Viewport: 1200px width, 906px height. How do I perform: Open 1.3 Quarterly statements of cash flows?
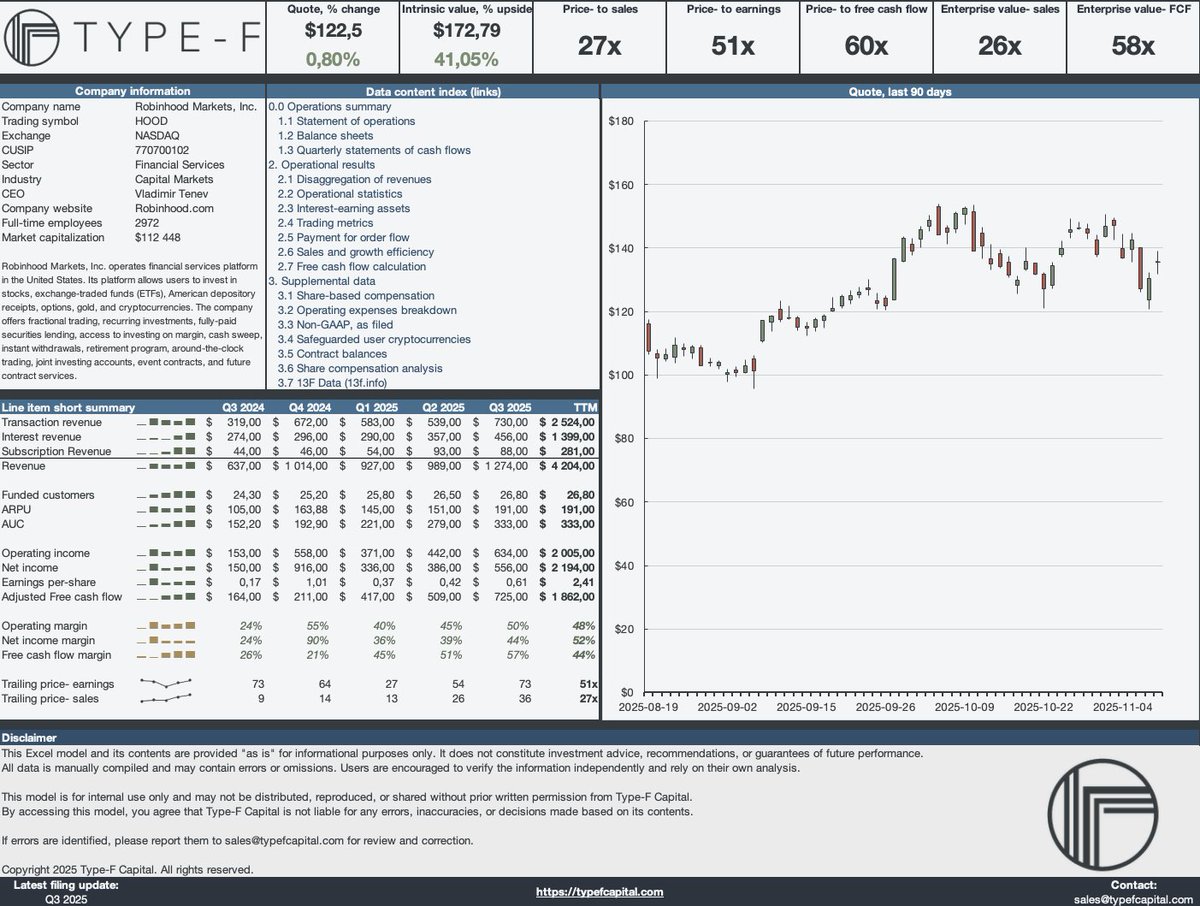tap(374, 150)
